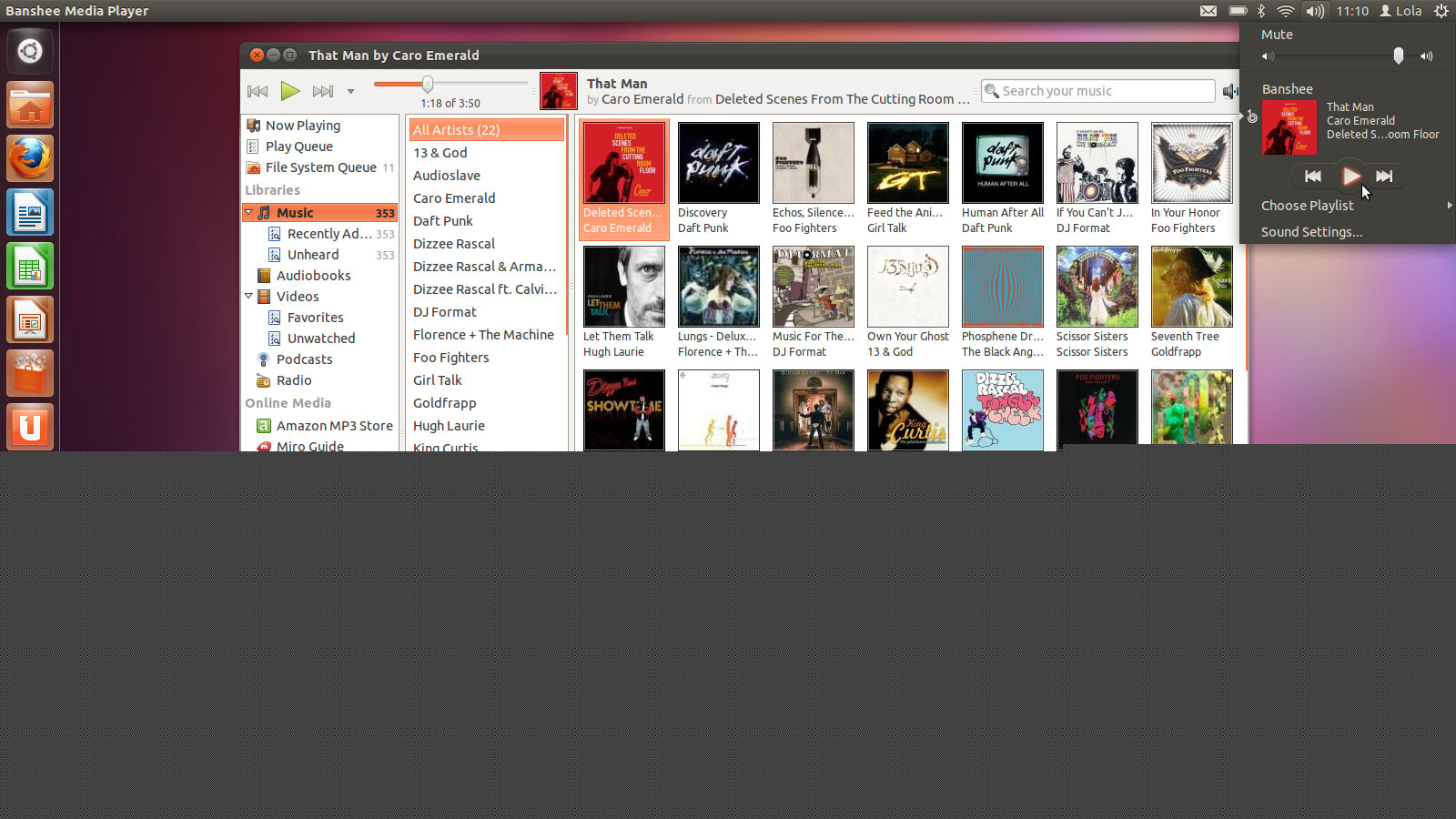This screenshot has width=1456, height=819.
Task: Skip to next track in Banshee toolbar
Action: tap(323, 91)
